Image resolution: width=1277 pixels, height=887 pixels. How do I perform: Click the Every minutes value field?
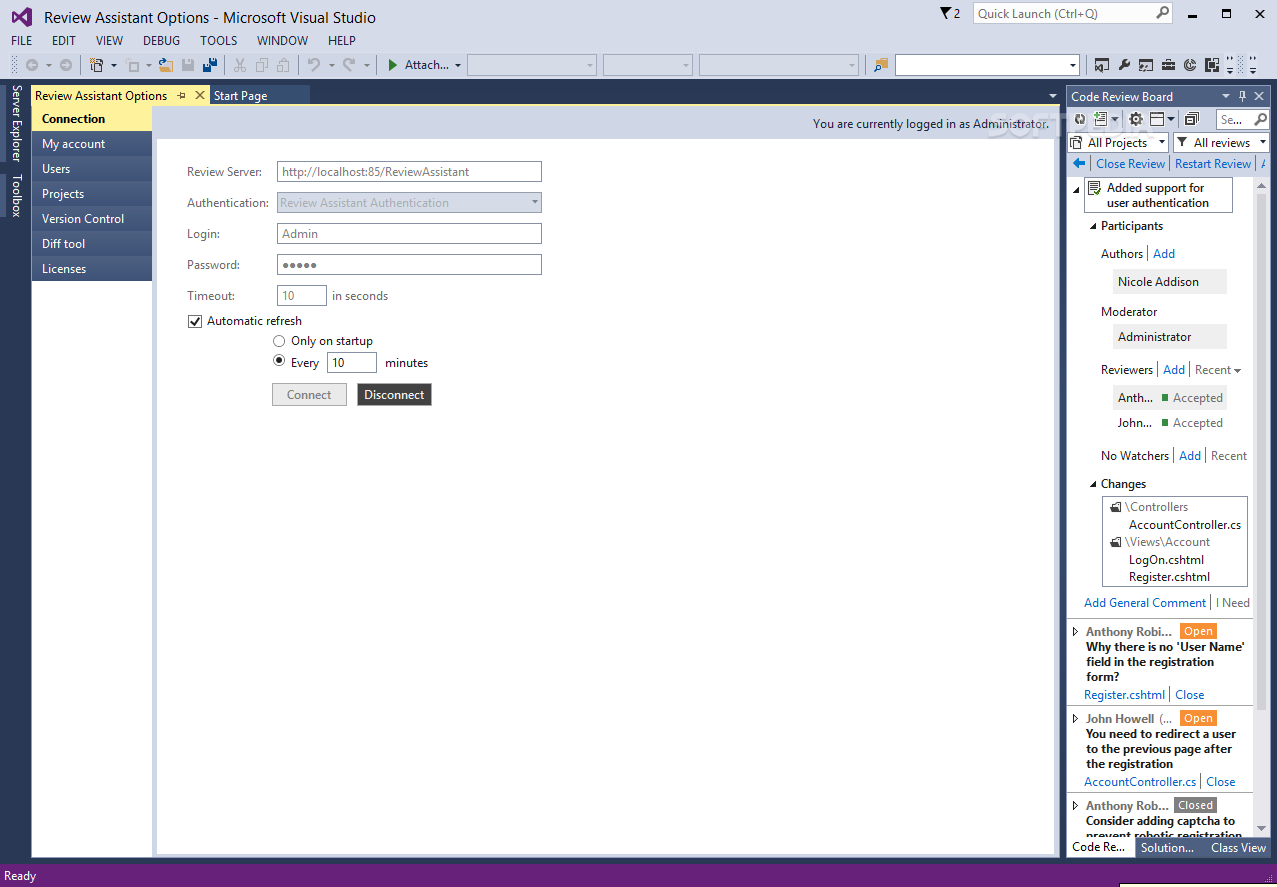coord(352,363)
